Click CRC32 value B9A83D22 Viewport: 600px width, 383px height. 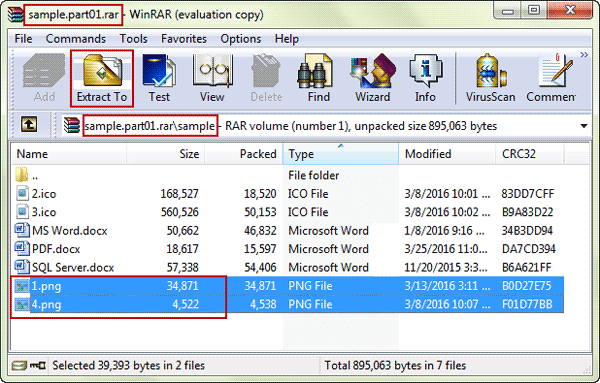(528, 212)
